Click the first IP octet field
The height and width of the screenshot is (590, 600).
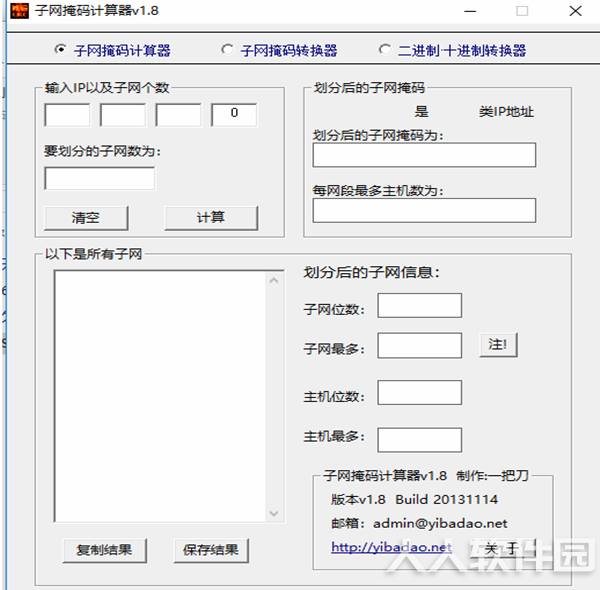pos(67,115)
